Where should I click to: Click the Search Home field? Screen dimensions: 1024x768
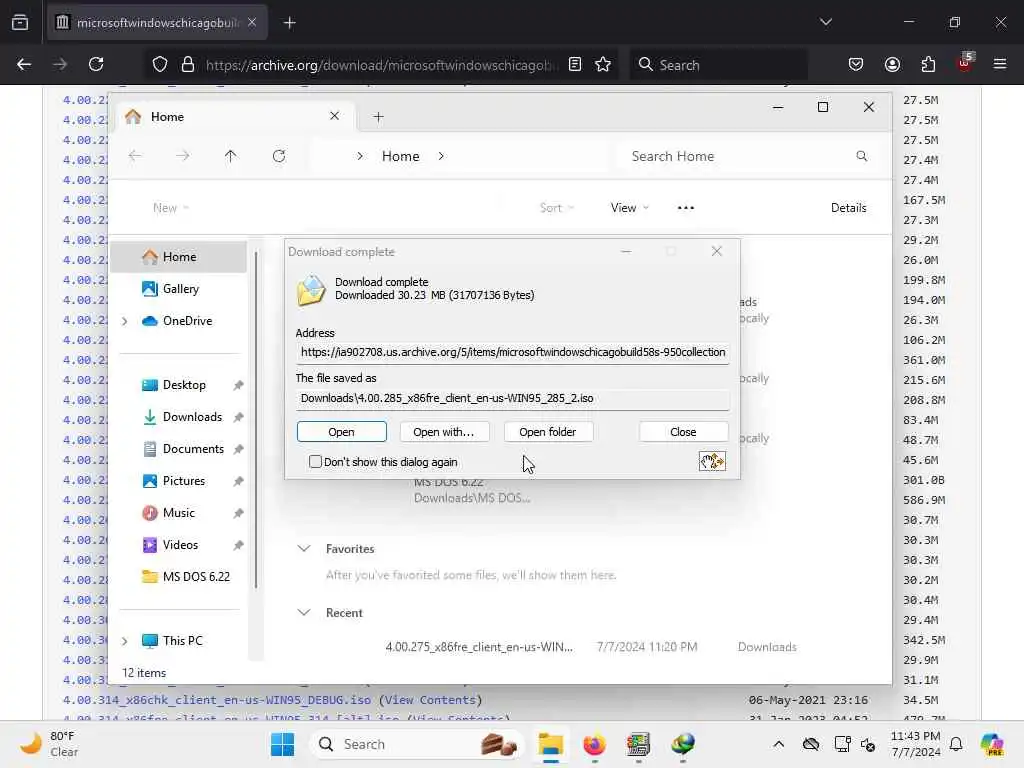click(x=748, y=156)
